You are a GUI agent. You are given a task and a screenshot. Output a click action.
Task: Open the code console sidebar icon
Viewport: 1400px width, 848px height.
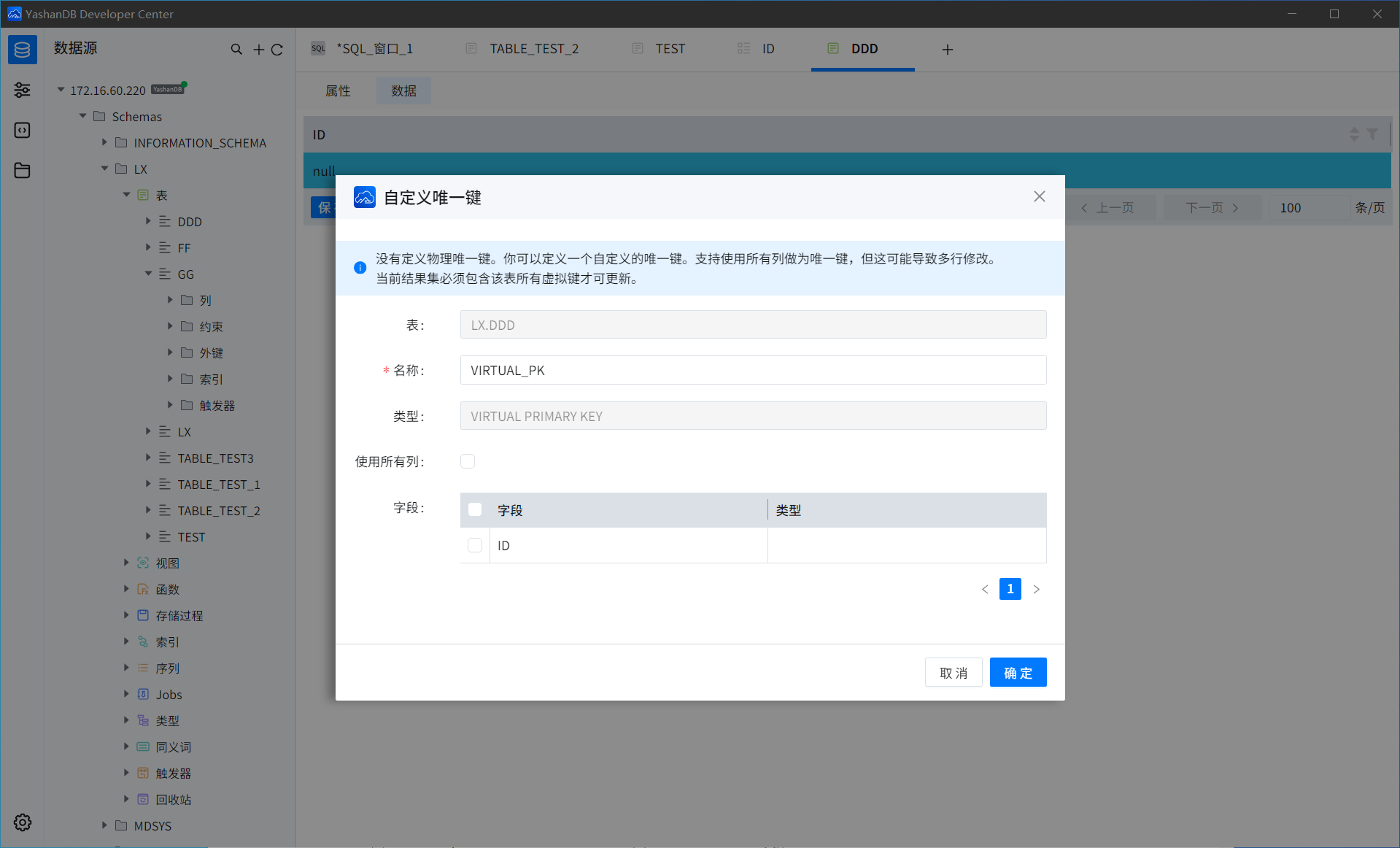pos(22,131)
